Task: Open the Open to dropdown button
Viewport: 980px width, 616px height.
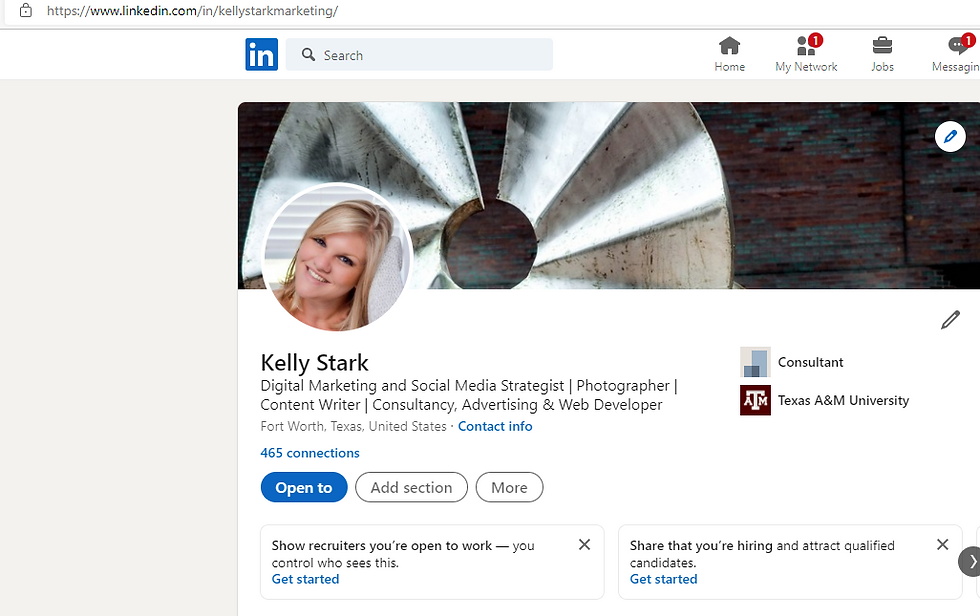Action: (304, 487)
